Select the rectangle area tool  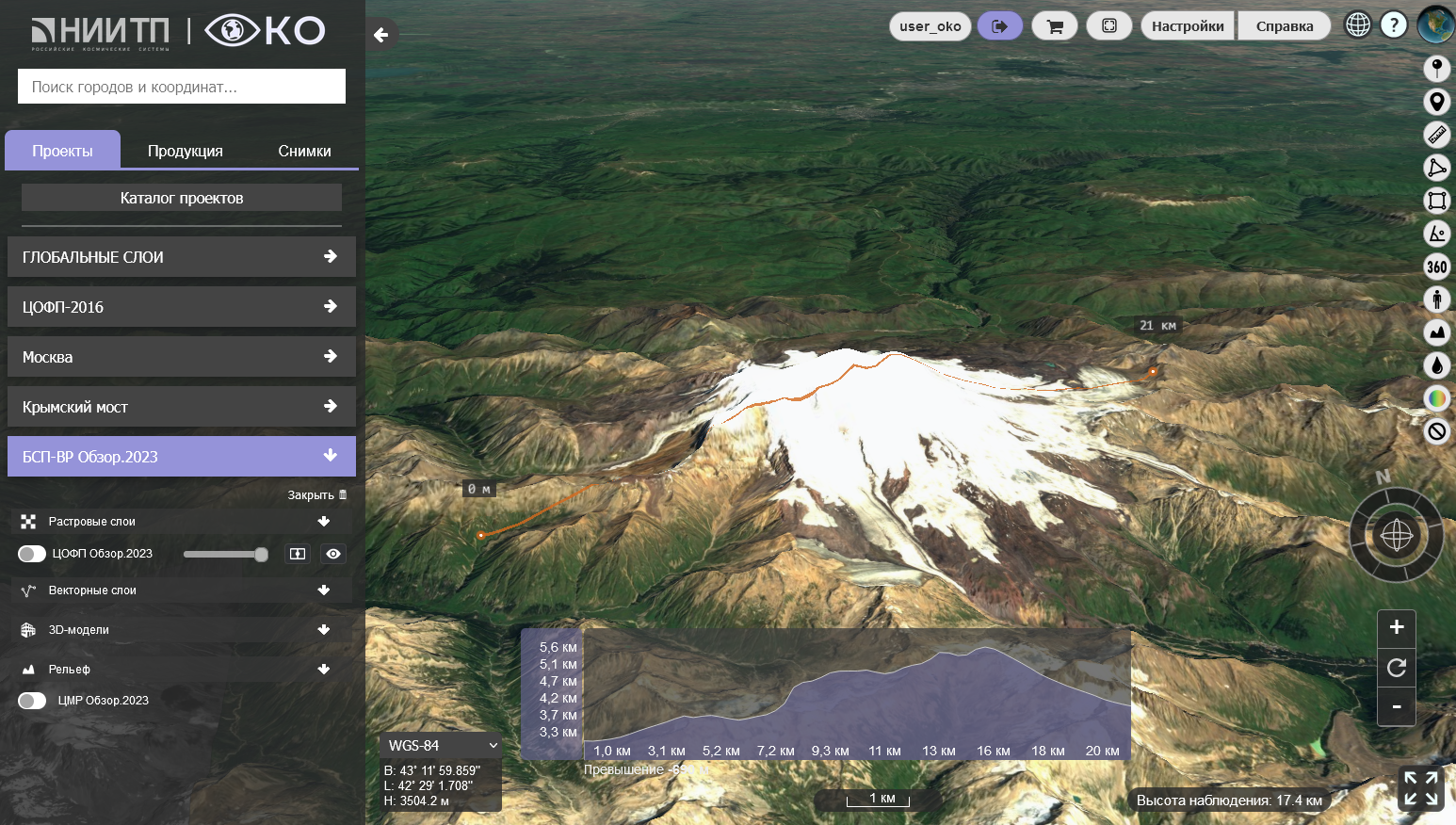click(x=1436, y=201)
